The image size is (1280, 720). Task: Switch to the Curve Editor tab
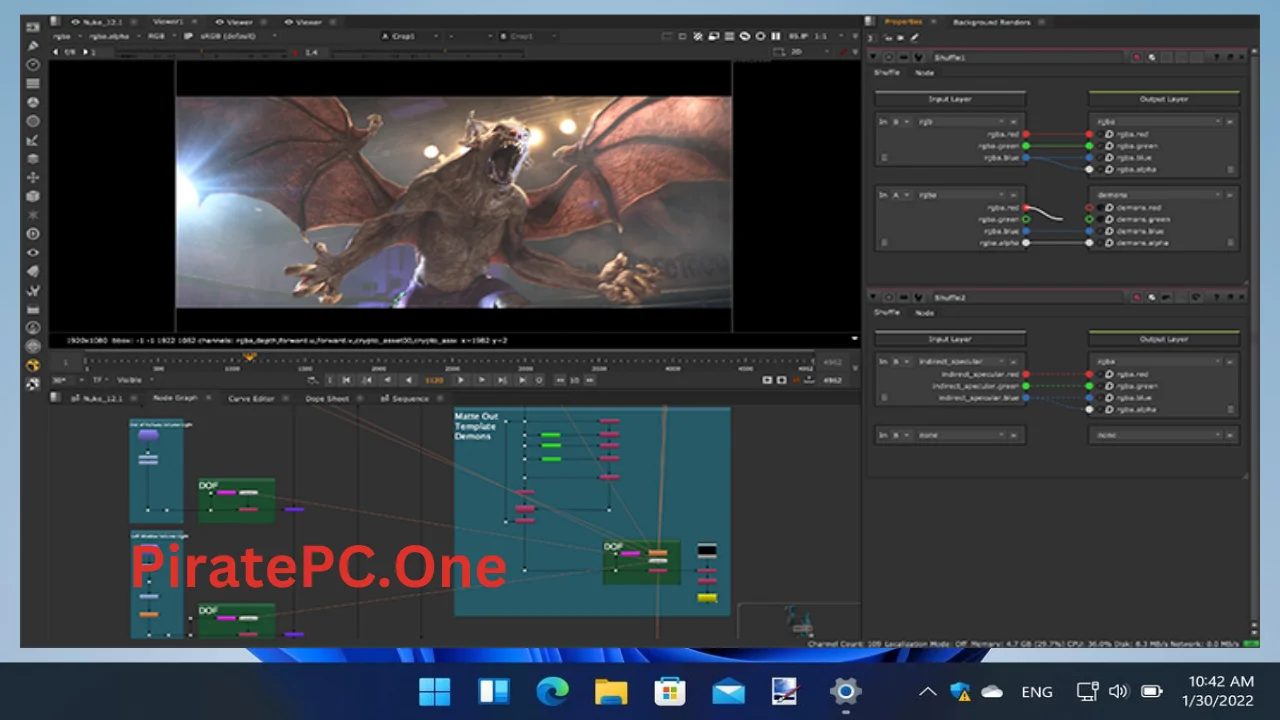pos(251,399)
